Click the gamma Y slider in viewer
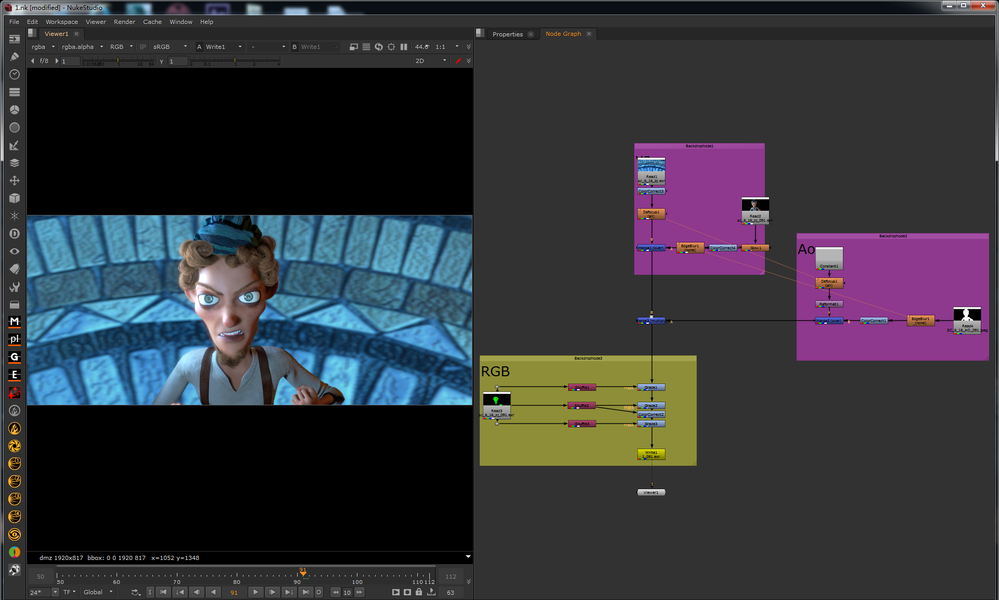999x600 pixels. click(x=235, y=61)
